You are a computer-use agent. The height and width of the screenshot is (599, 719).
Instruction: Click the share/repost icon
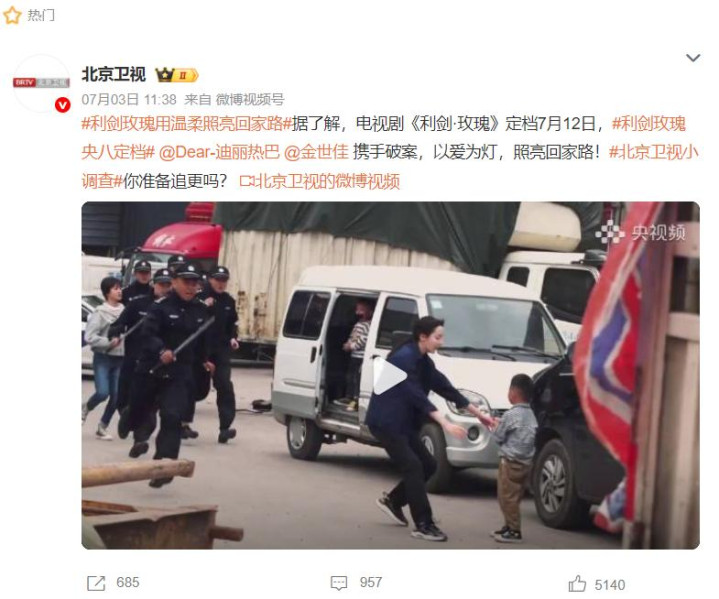96,583
